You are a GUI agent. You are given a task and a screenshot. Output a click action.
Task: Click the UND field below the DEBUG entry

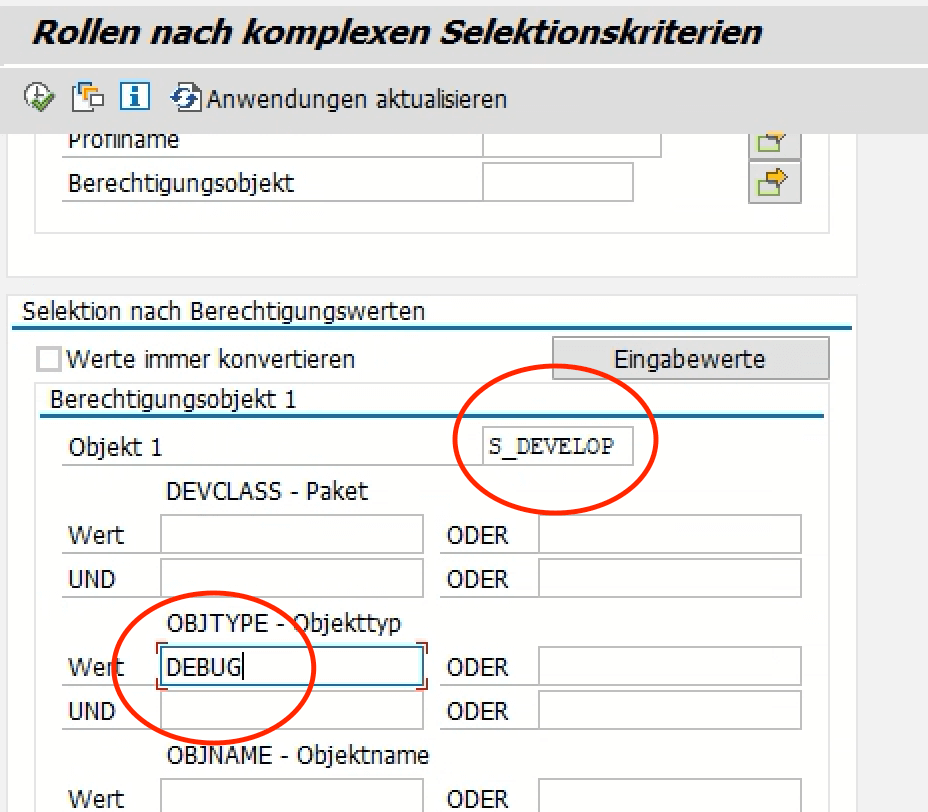(291, 710)
